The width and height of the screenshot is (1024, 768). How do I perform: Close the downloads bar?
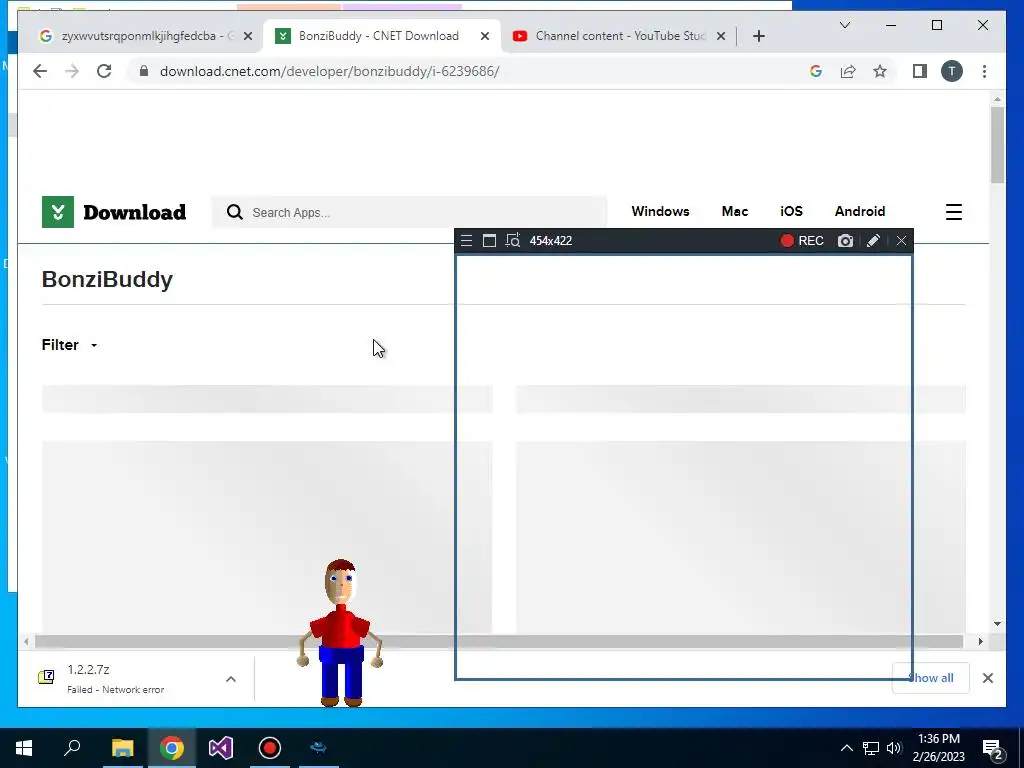(x=987, y=678)
